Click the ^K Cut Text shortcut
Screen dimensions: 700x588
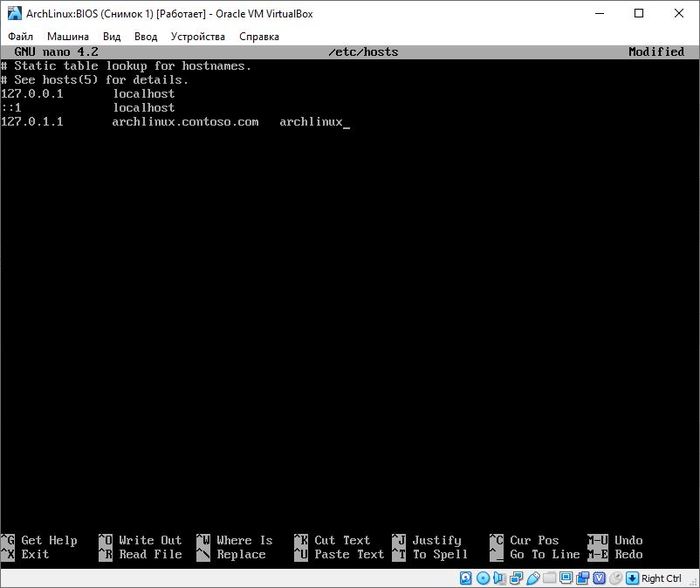332,540
